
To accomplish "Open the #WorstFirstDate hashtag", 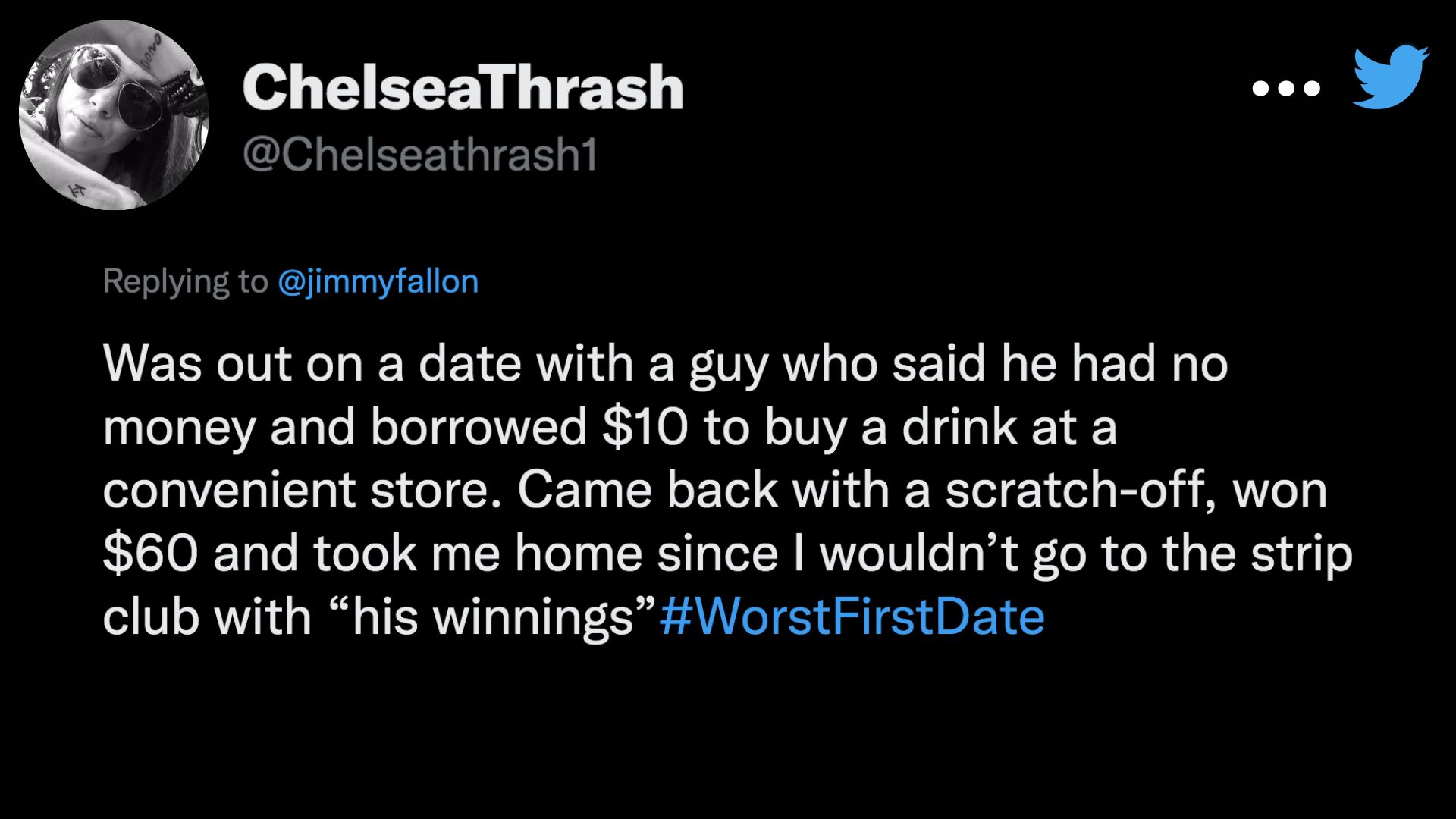I will click(x=852, y=617).
